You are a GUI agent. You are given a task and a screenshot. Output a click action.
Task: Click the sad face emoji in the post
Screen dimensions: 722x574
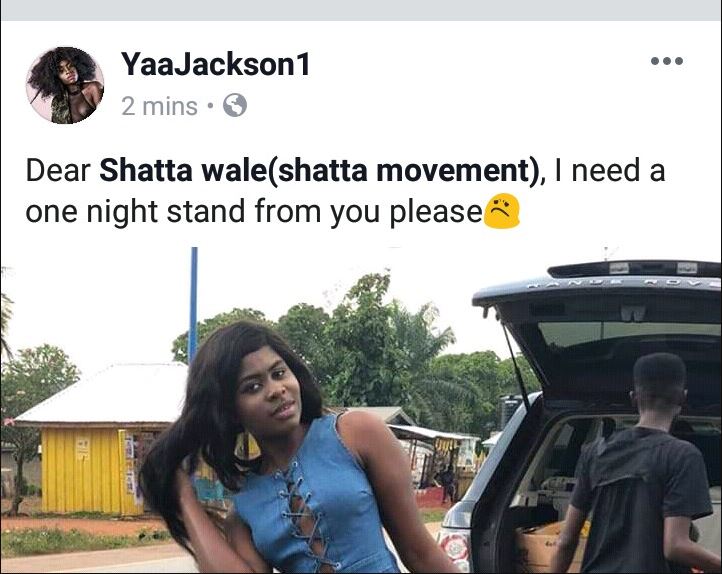pos(501,211)
